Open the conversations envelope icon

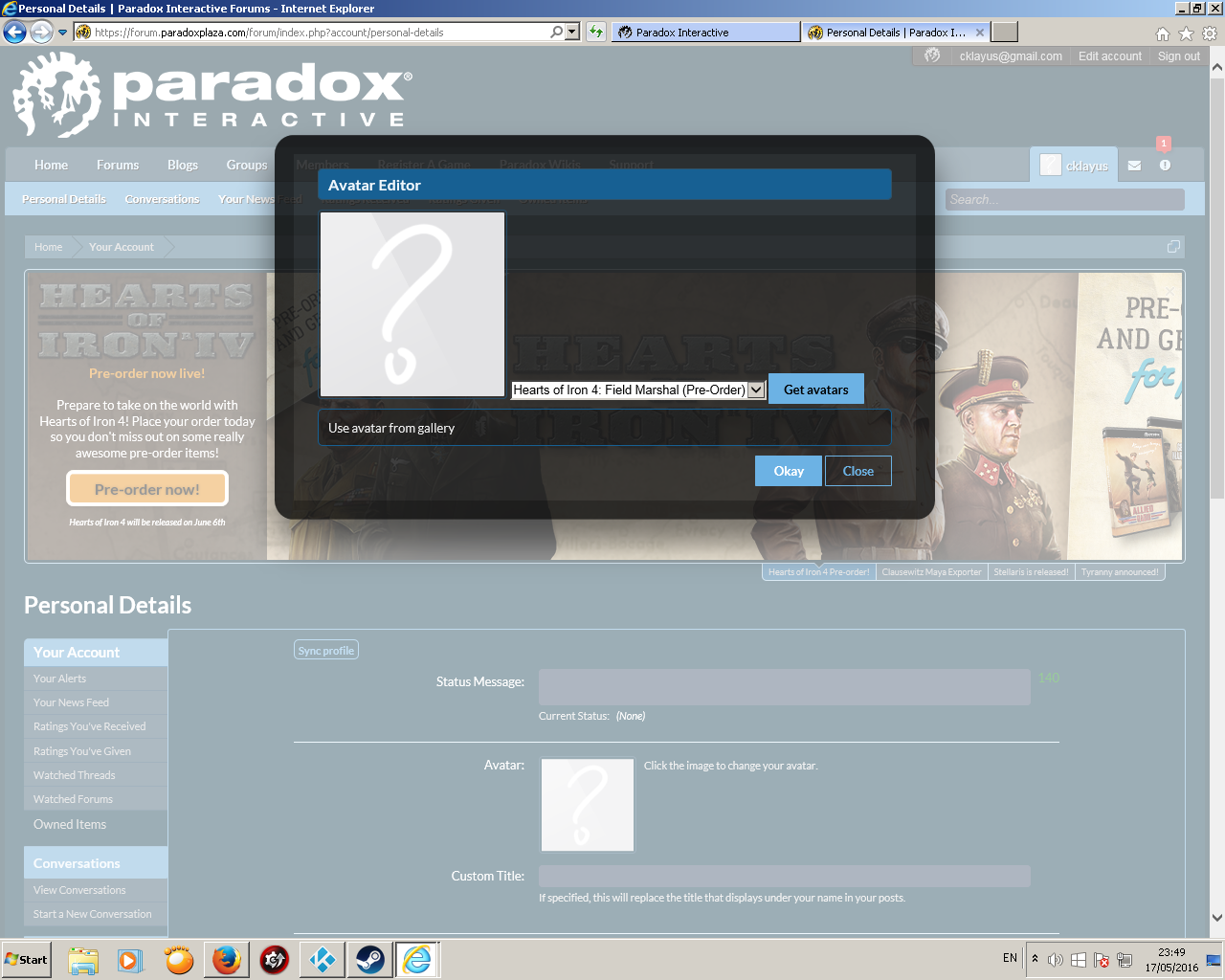click(1134, 166)
